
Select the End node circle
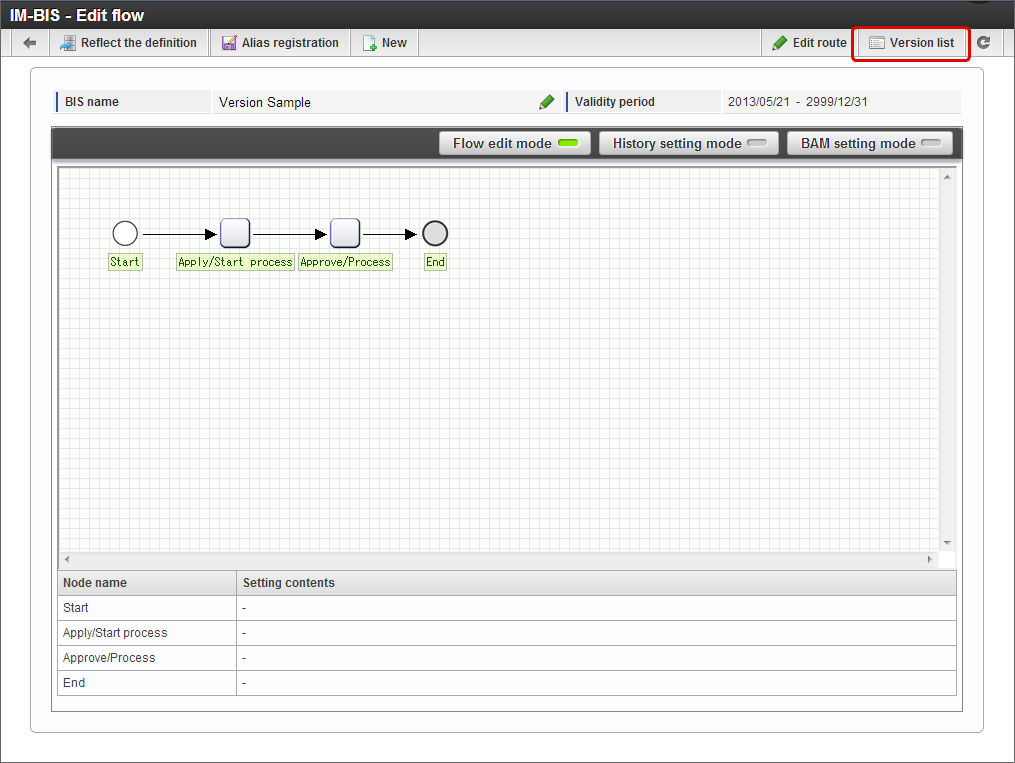[435, 234]
